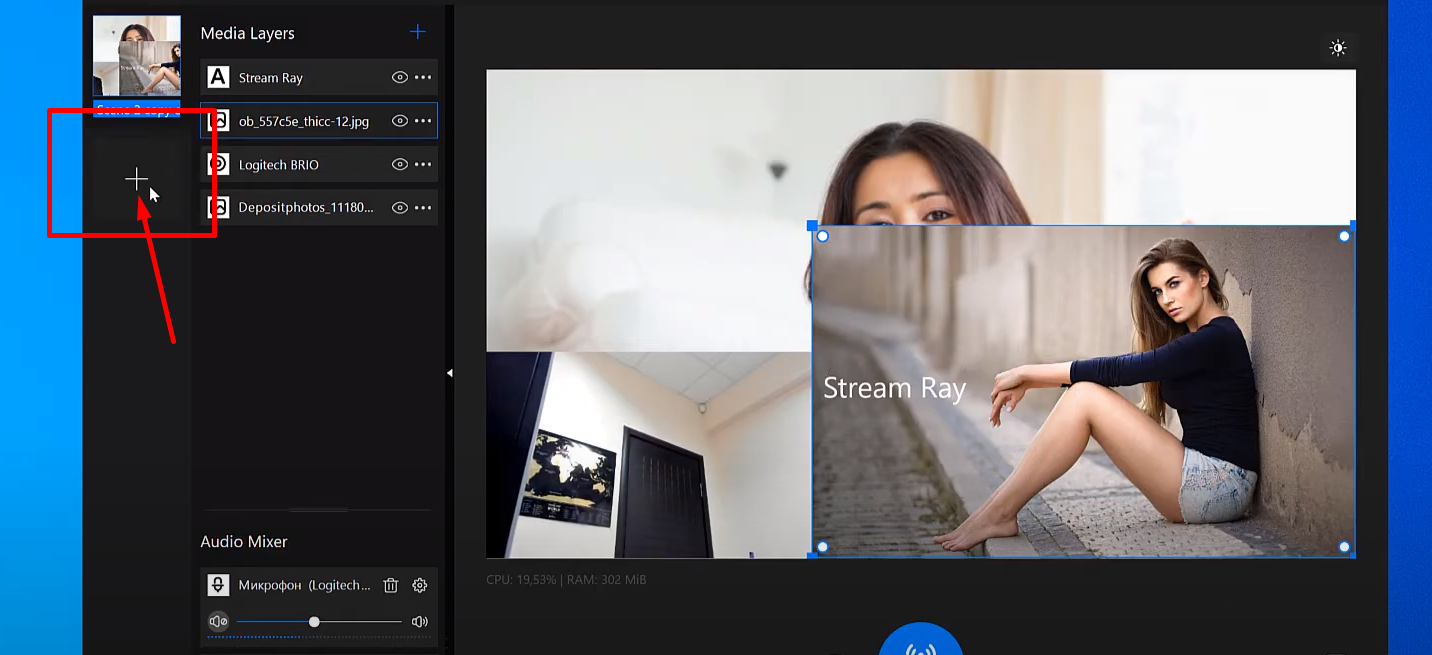Click the Depositphotos image layer icon
The width and height of the screenshot is (1432, 655).
[220, 207]
